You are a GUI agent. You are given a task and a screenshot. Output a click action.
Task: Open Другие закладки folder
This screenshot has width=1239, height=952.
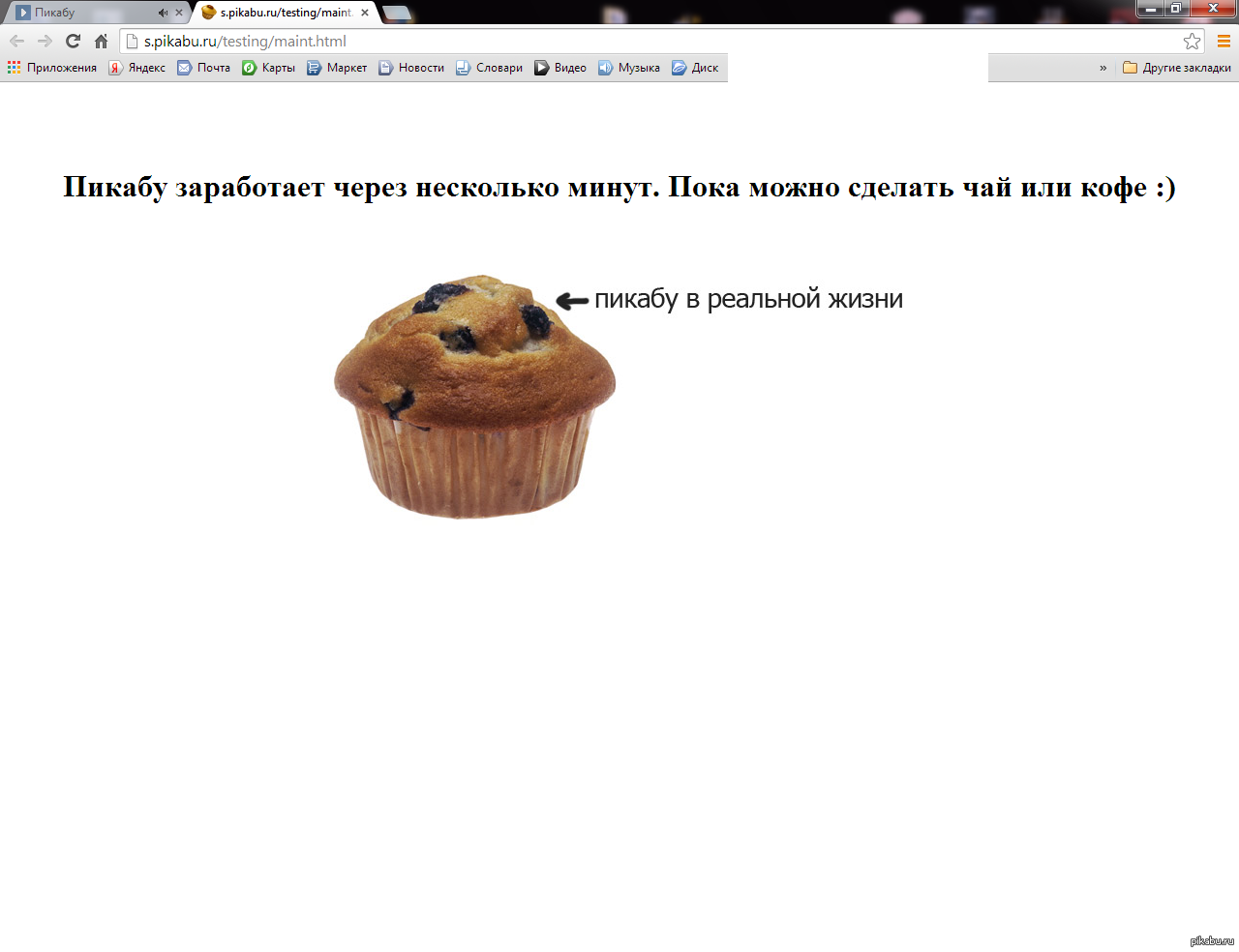pyautogui.click(x=1177, y=68)
